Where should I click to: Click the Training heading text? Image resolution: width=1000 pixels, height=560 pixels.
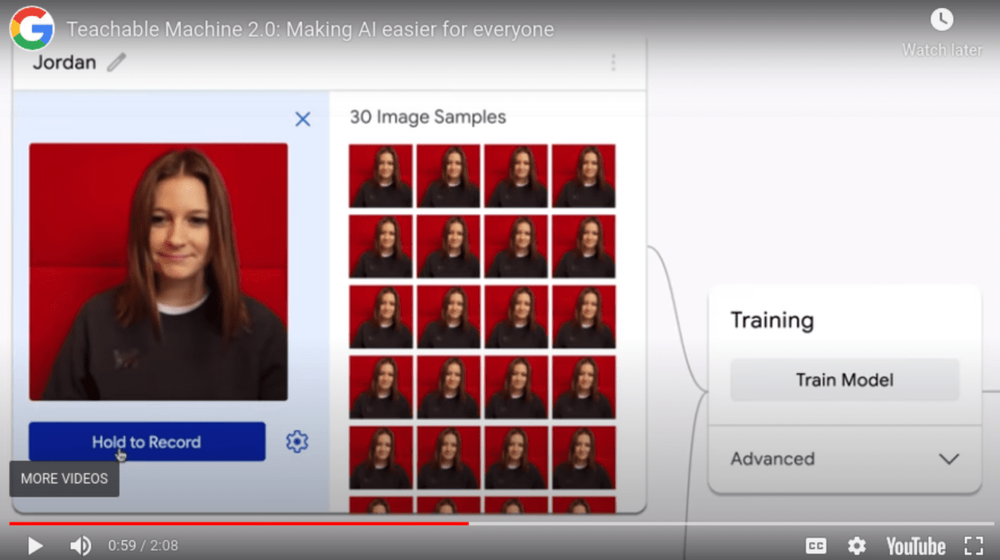[x=772, y=320]
